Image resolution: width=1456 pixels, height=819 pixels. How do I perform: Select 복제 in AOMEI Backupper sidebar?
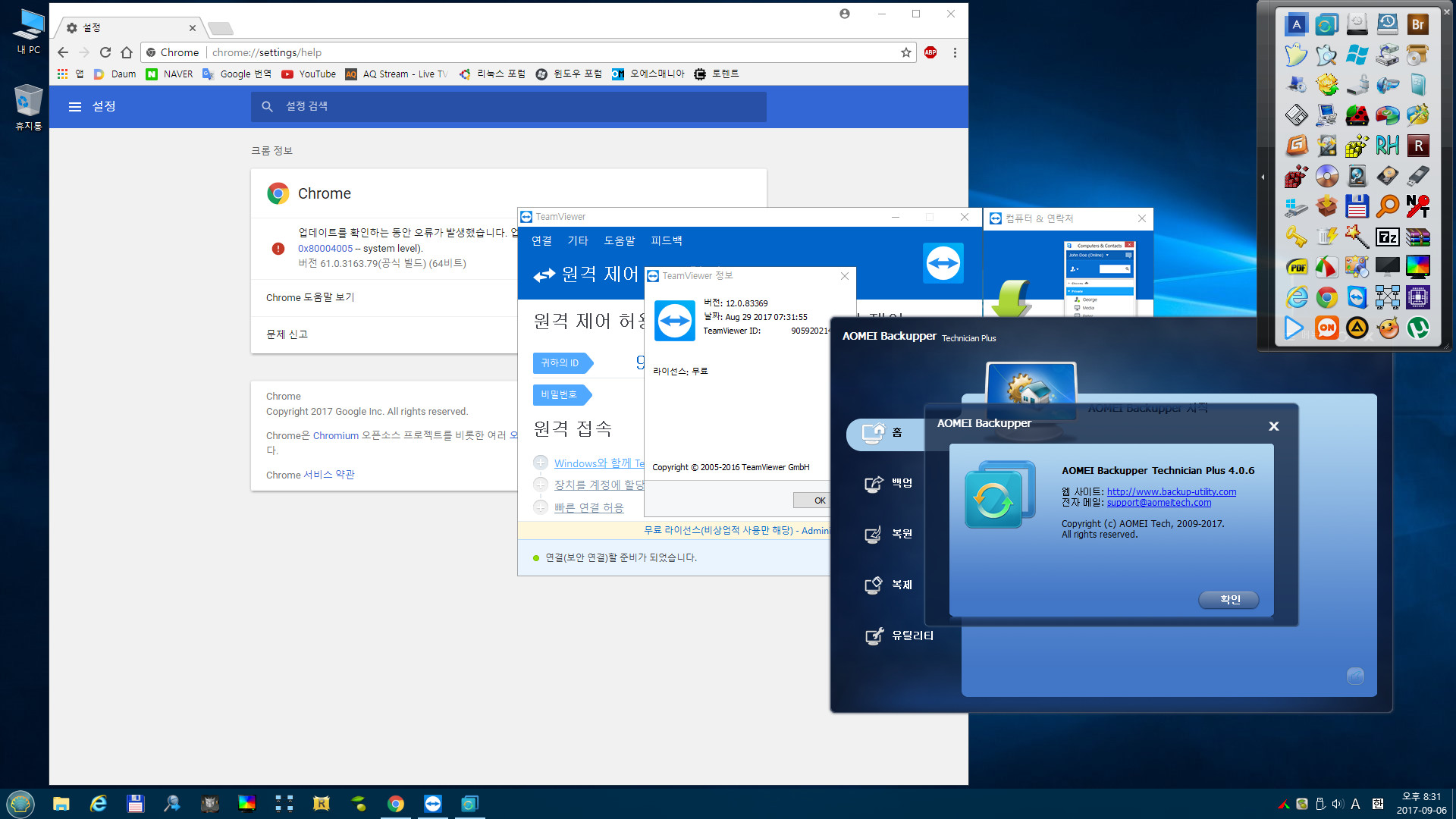point(889,585)
